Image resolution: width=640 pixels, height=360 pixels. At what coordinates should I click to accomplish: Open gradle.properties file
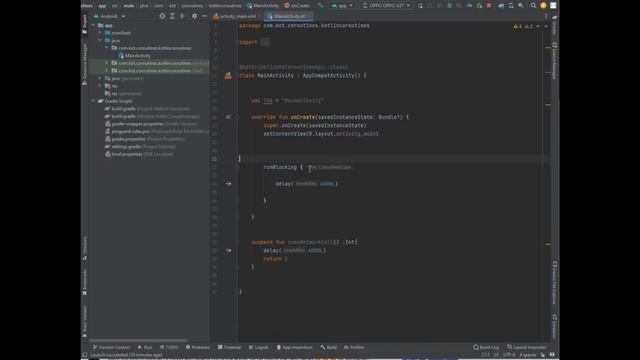(145, 139)
